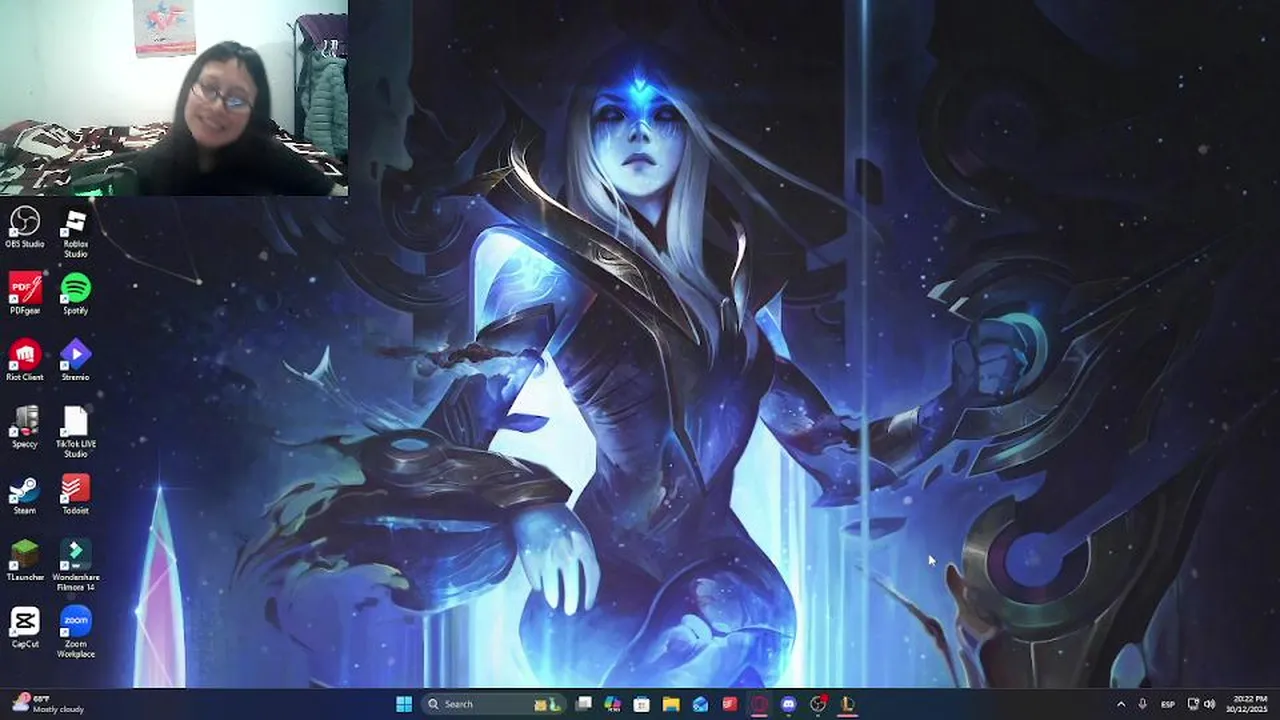Open Steam from the desktop
This screenshot has width=1280, height=720.
point(25,495)
